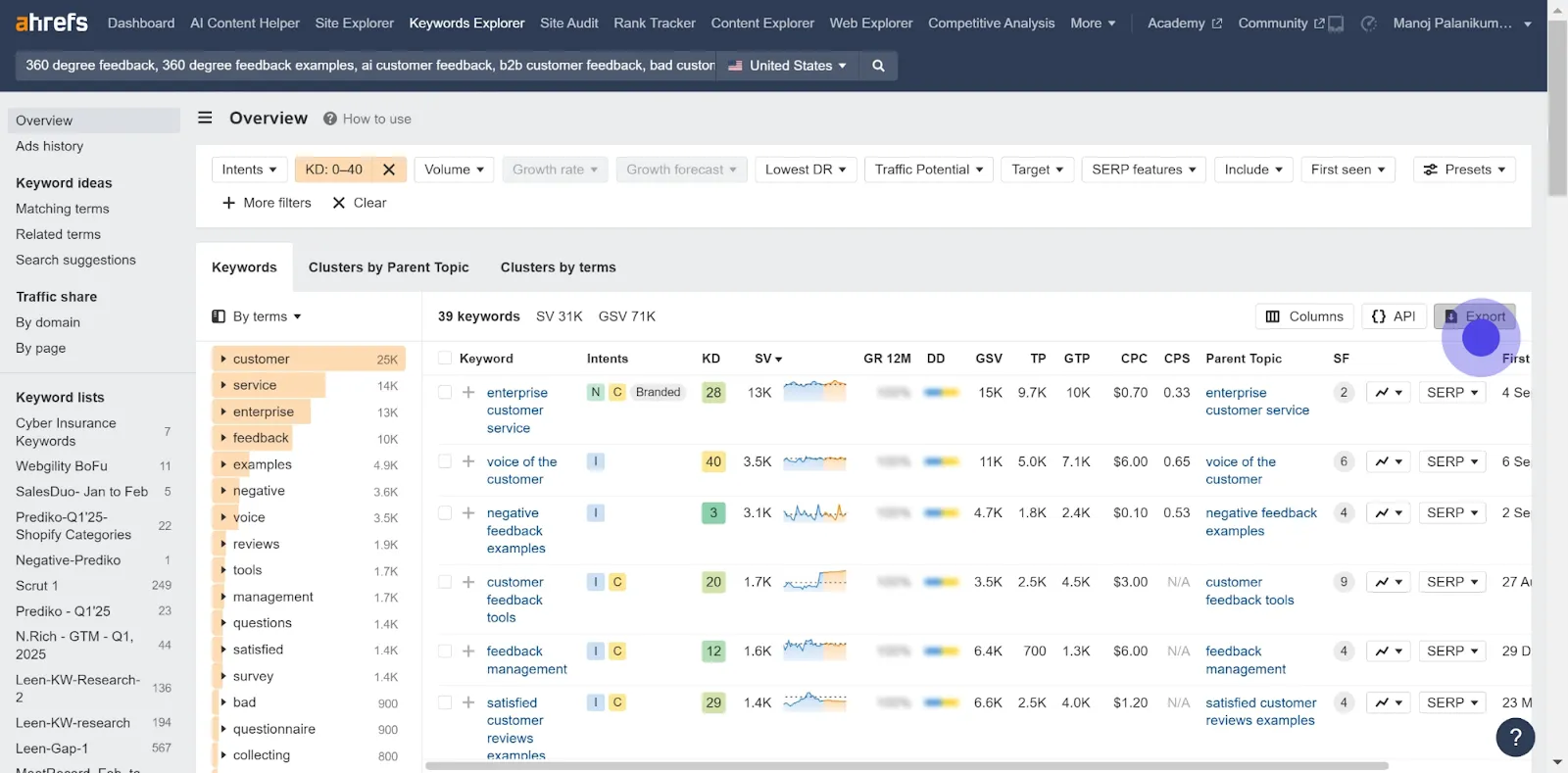Click the Clear filters button
This screenshot has width=1568, height=773.
pos(360,203)
